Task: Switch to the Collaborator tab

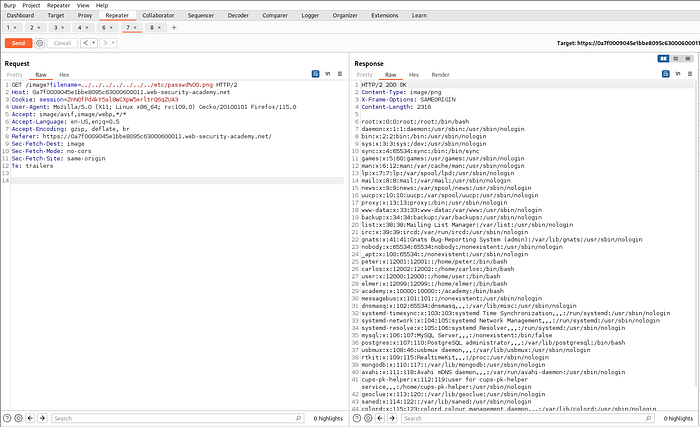Action: [x=157, y=16]
